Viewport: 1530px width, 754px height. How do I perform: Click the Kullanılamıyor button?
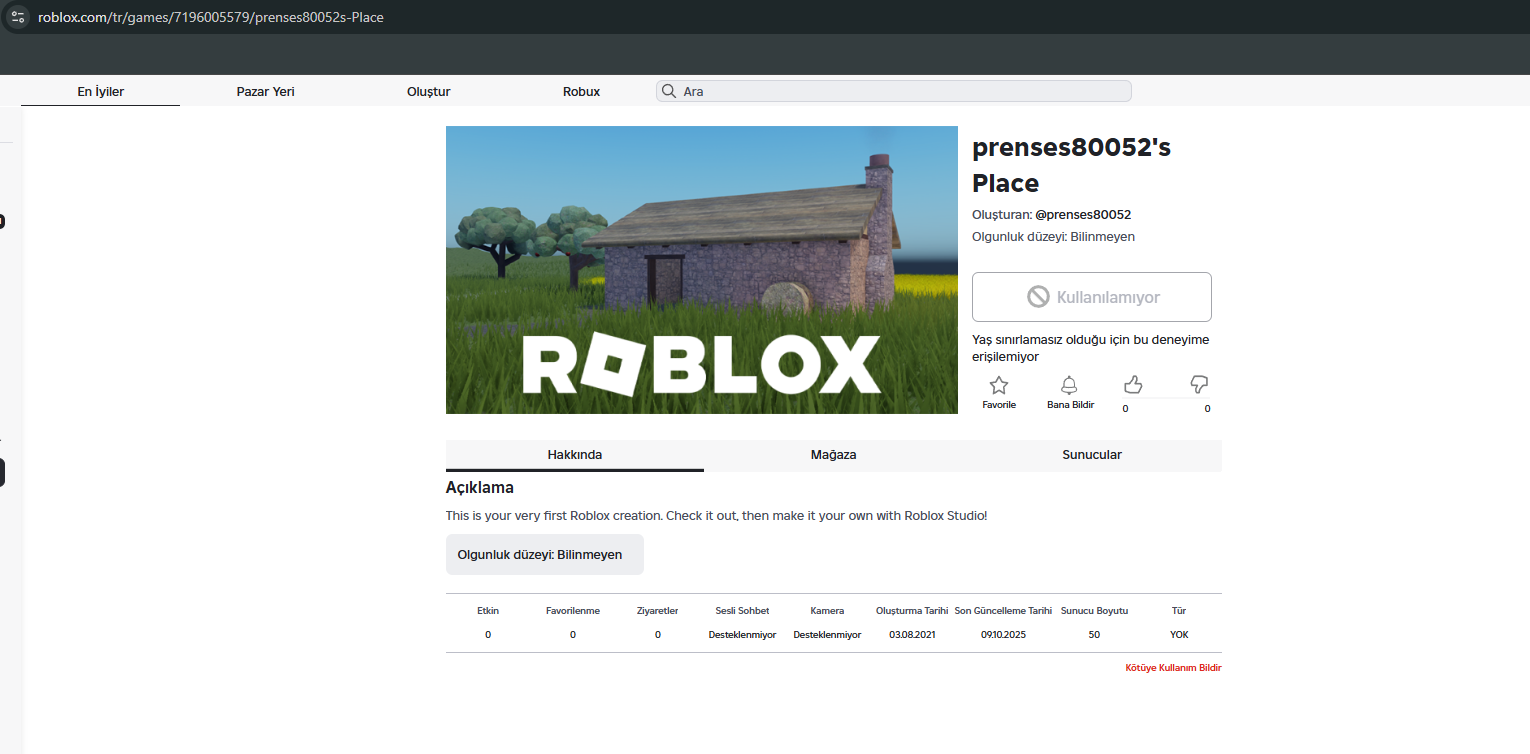pos(1092,297)
